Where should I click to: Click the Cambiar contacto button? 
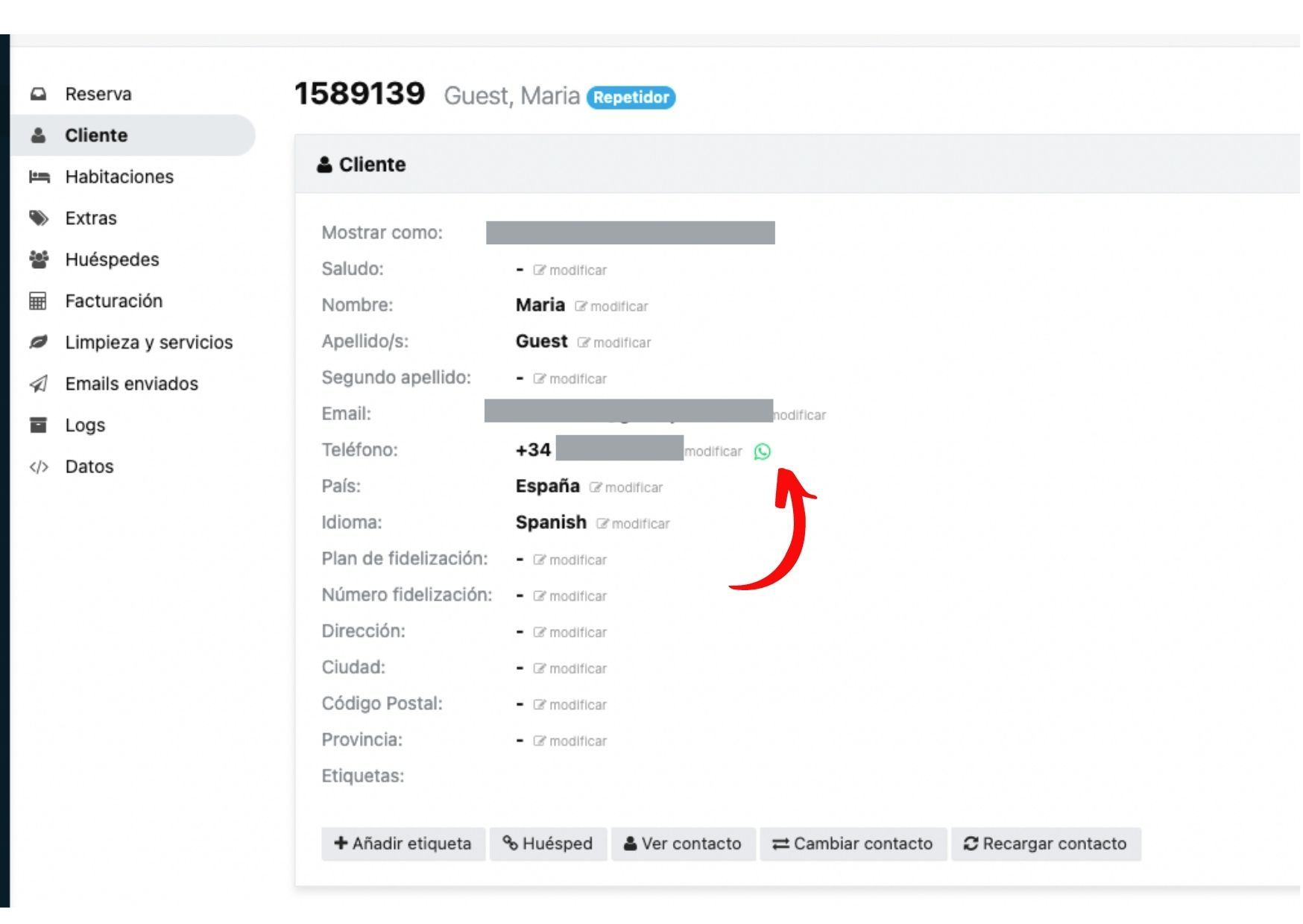pos(853,844)
